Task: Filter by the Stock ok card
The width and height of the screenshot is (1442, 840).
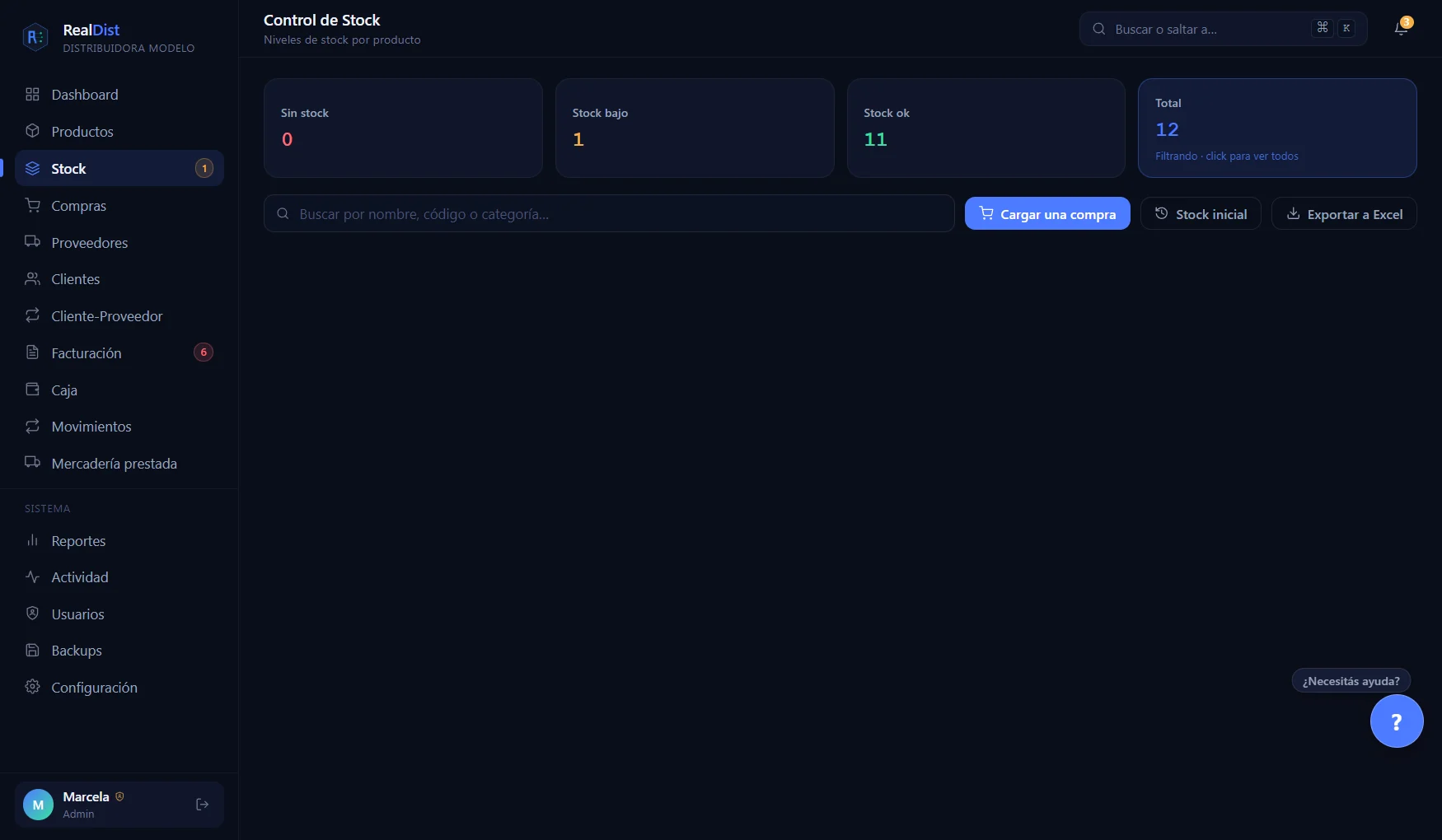Action: 986,128
